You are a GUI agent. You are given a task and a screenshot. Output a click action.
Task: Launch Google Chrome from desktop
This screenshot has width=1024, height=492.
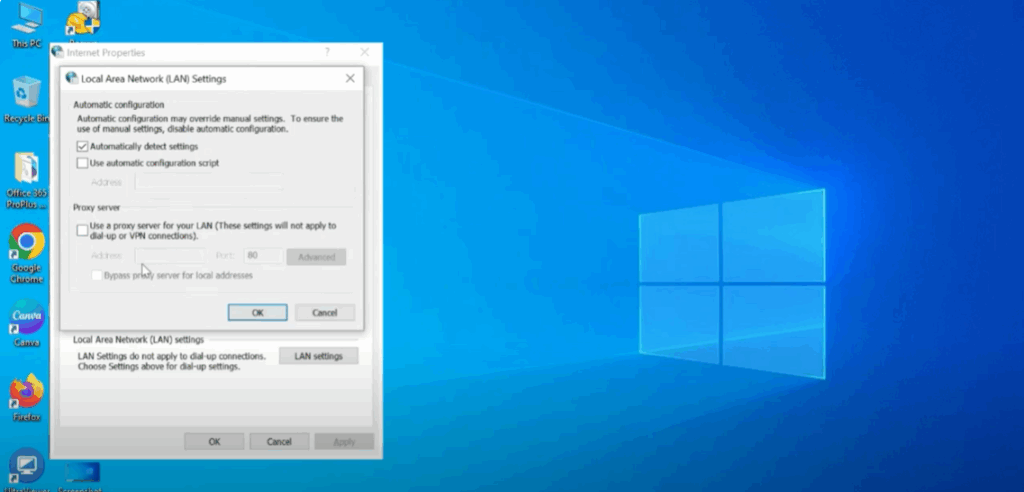[x=27, y=254]
